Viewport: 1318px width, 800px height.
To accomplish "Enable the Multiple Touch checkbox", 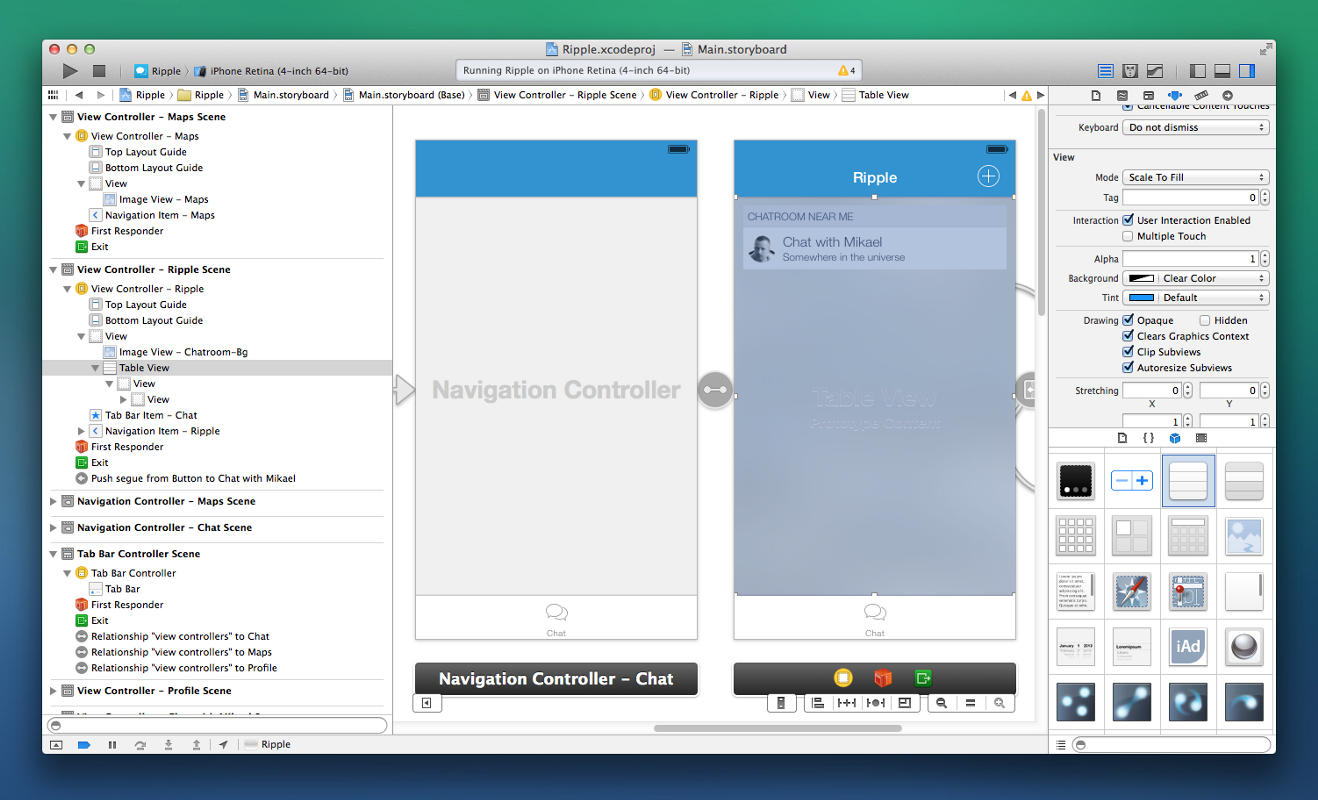I will tap(1128, 236).
